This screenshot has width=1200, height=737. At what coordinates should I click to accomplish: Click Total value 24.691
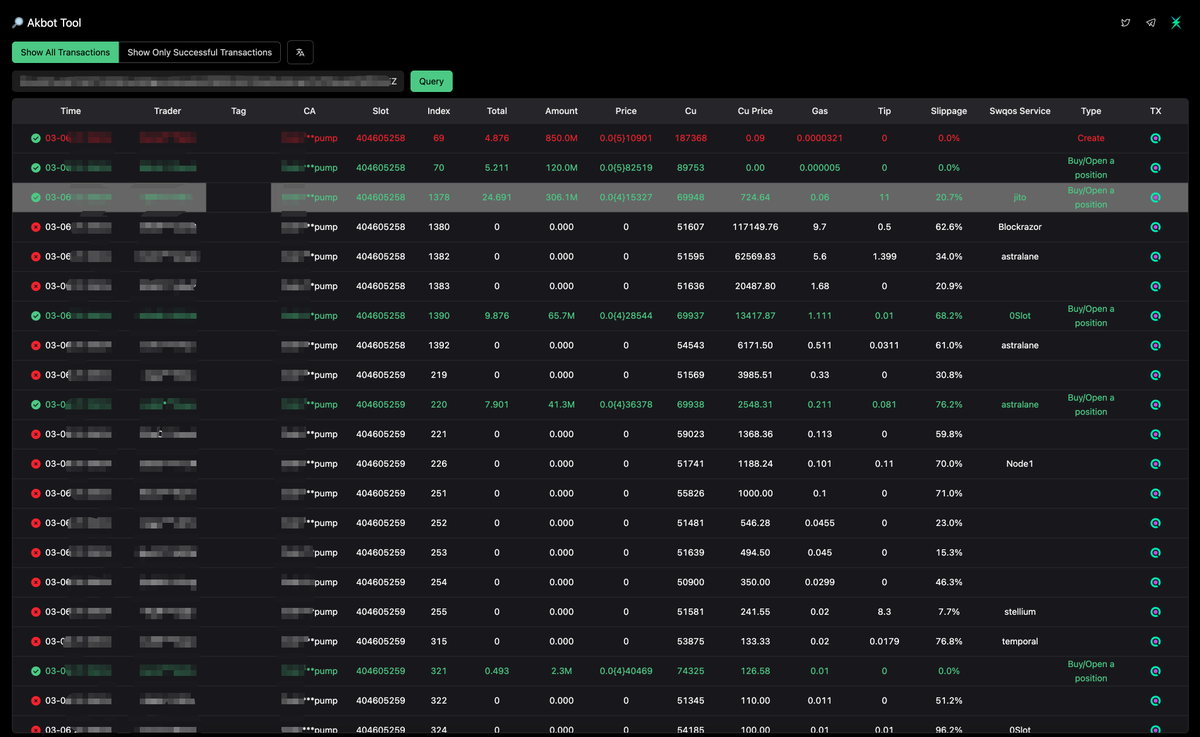(x=497, y=197)
